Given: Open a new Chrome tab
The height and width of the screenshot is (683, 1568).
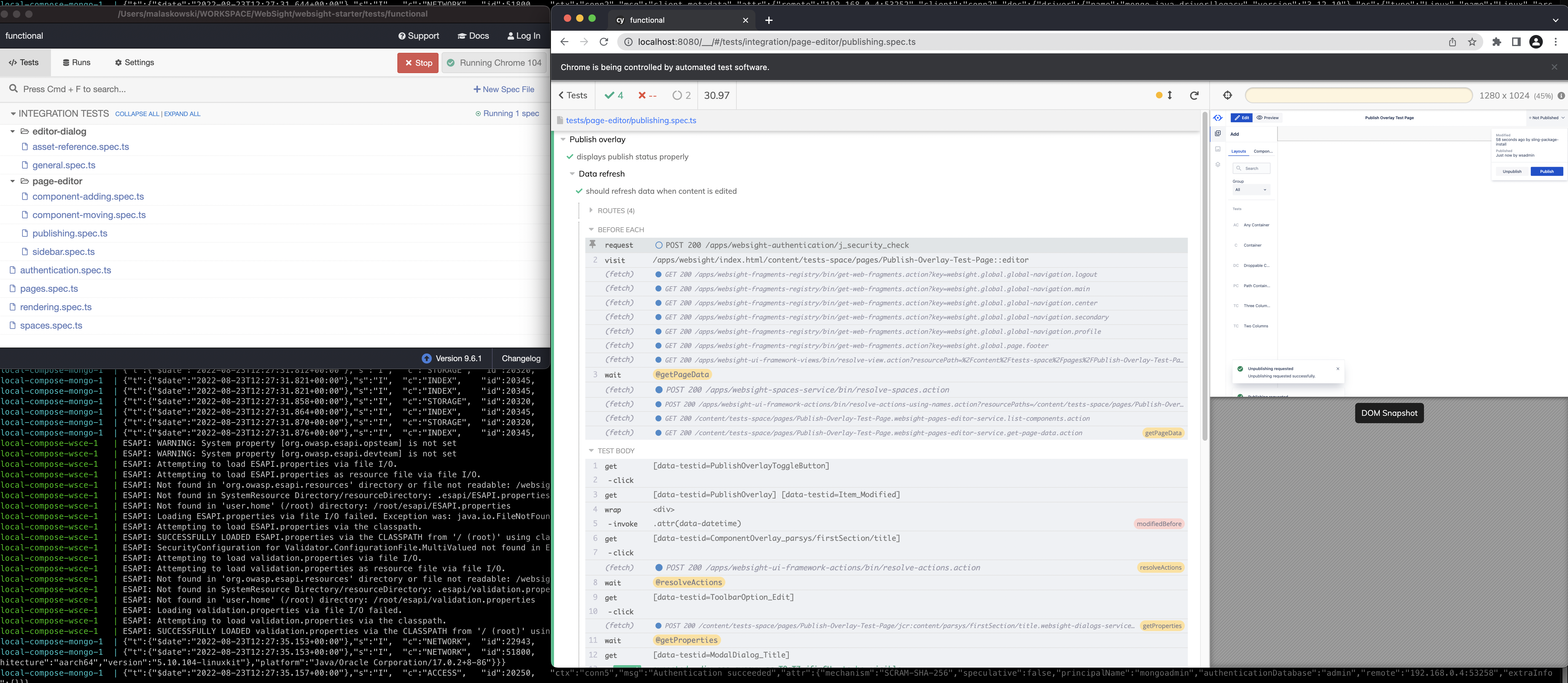Looking at the screenshot, I should (x=769, y=20).
